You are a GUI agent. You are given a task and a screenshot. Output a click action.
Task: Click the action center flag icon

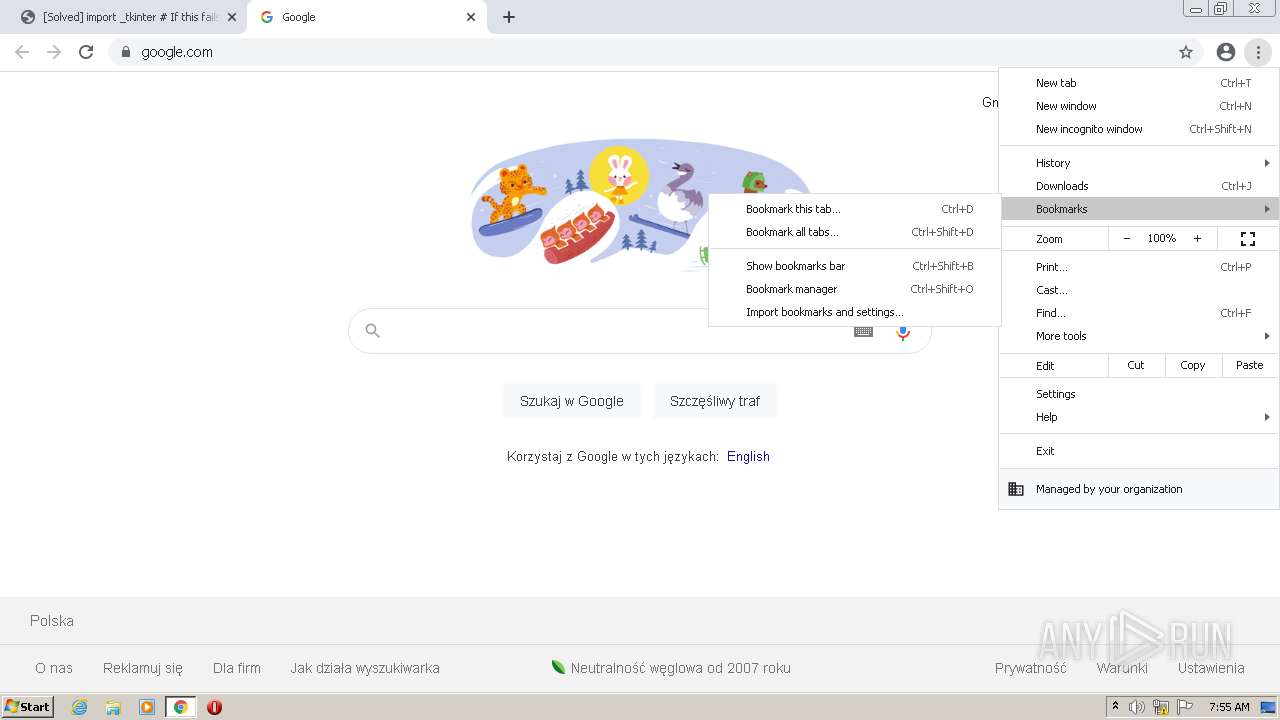coord(1185,707)
